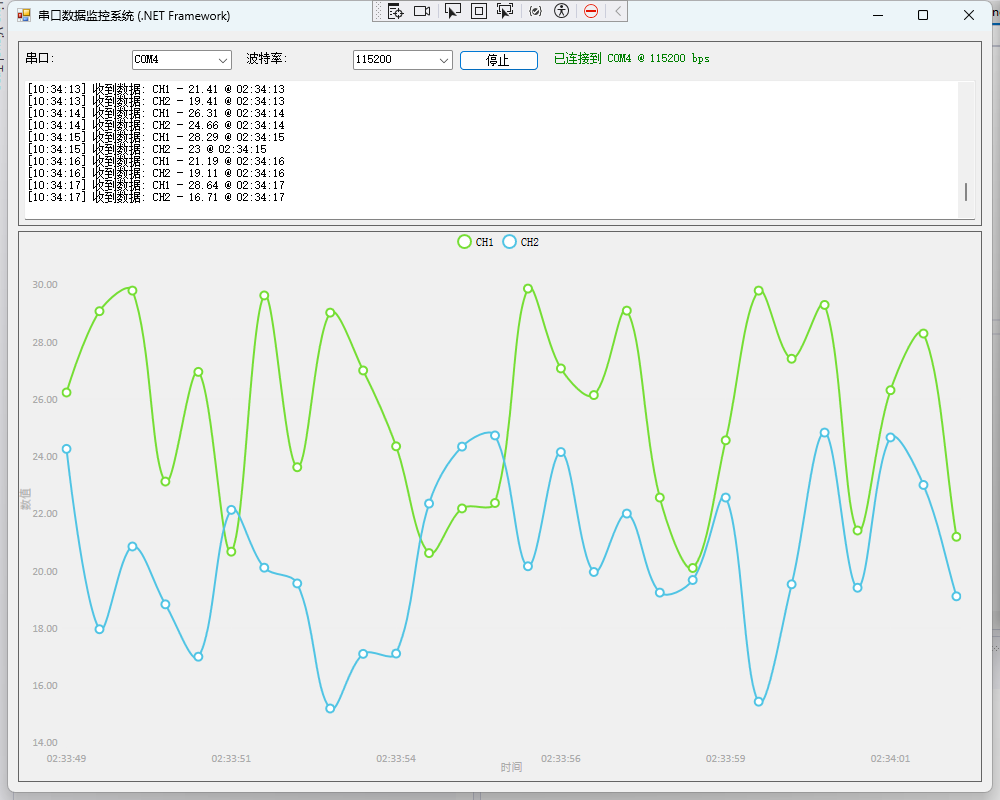Click the 14.00 Y-axis label

[45, 743]
